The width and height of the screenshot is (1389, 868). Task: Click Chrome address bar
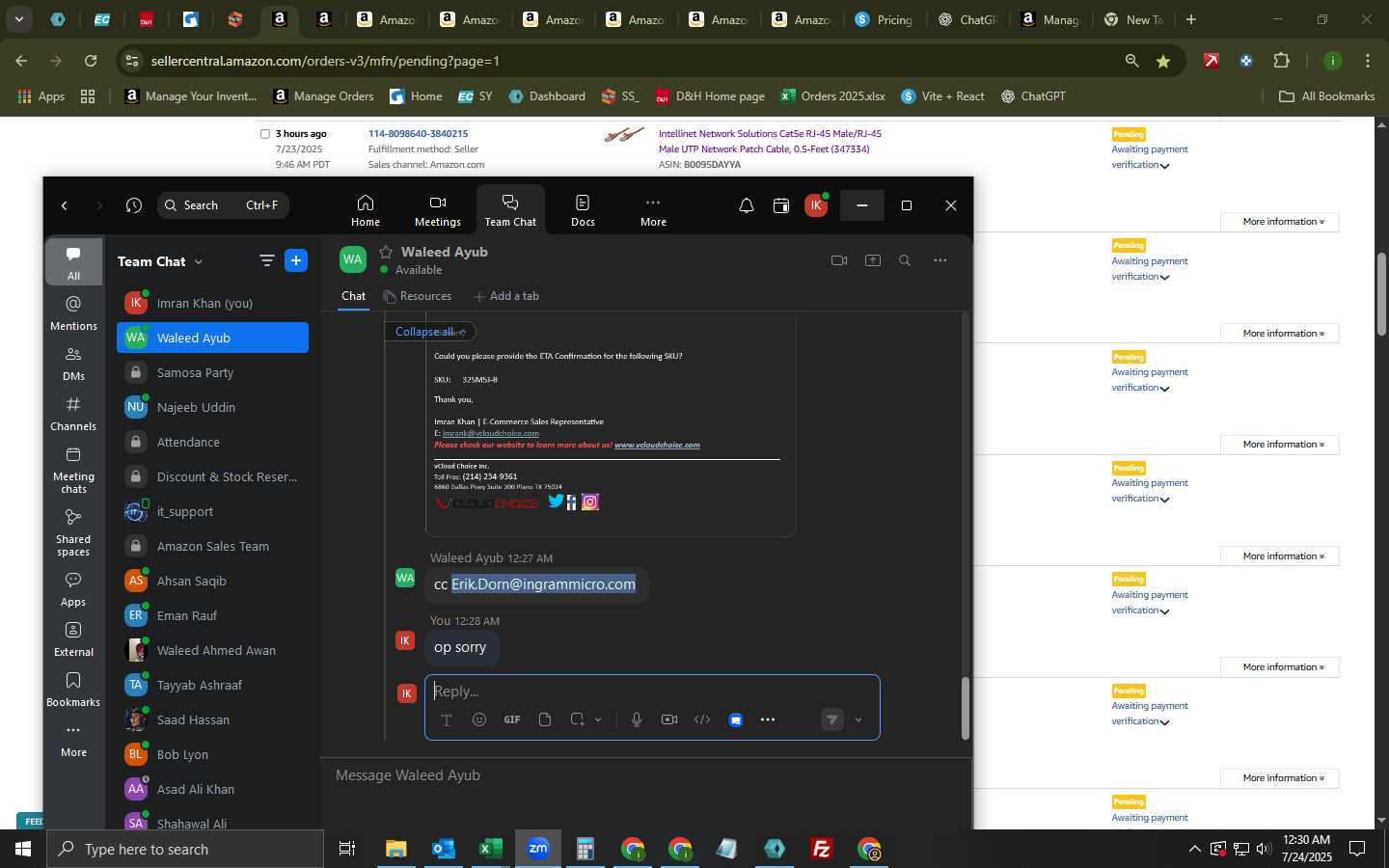point(617,61)
